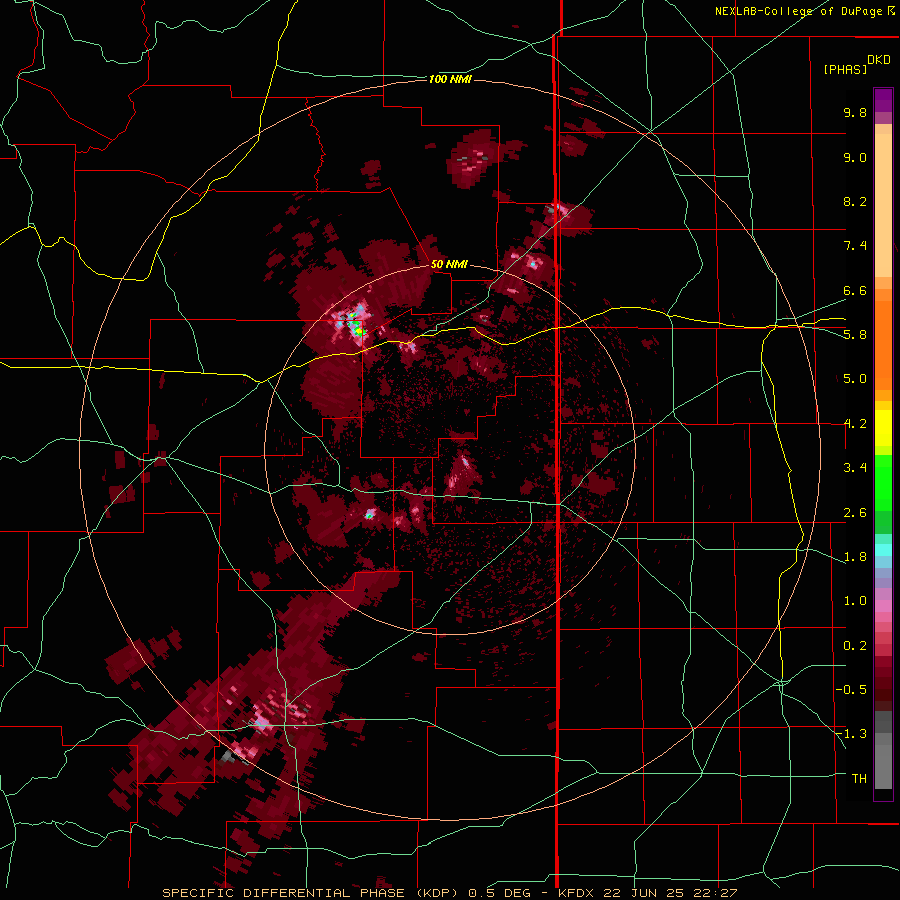Click the -0.5 value on the scale
The width and height of the screenshot is (900, 900).
tap(851, 689)
